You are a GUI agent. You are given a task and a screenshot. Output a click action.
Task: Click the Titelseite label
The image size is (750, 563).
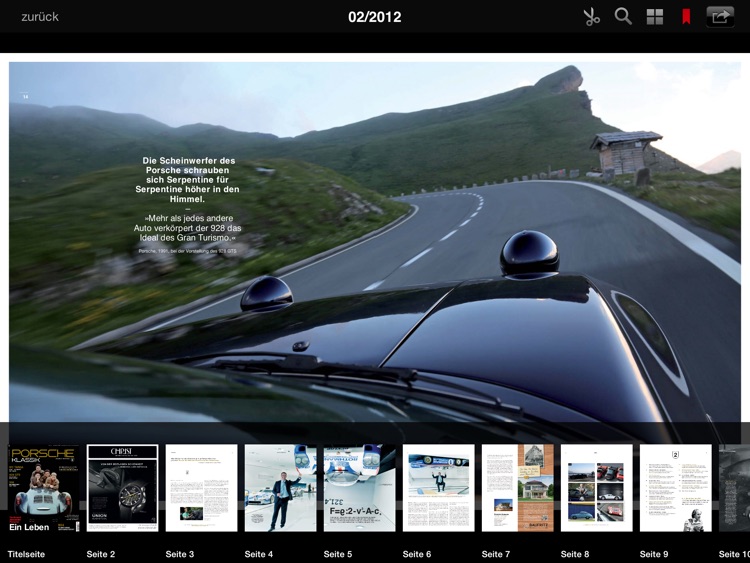tap(26, 554)
